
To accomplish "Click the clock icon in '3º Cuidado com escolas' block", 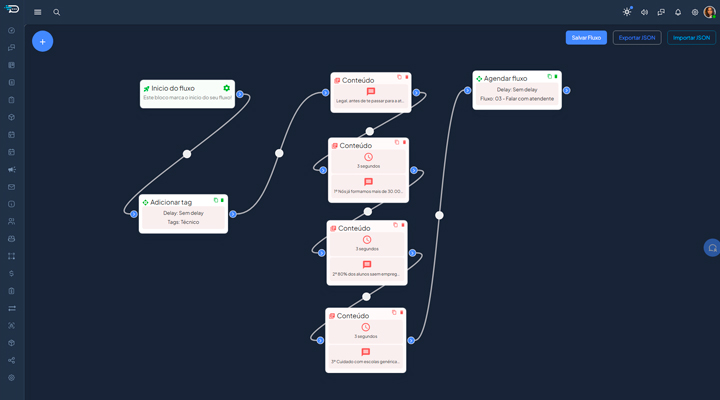I will [x=366, y=327].
